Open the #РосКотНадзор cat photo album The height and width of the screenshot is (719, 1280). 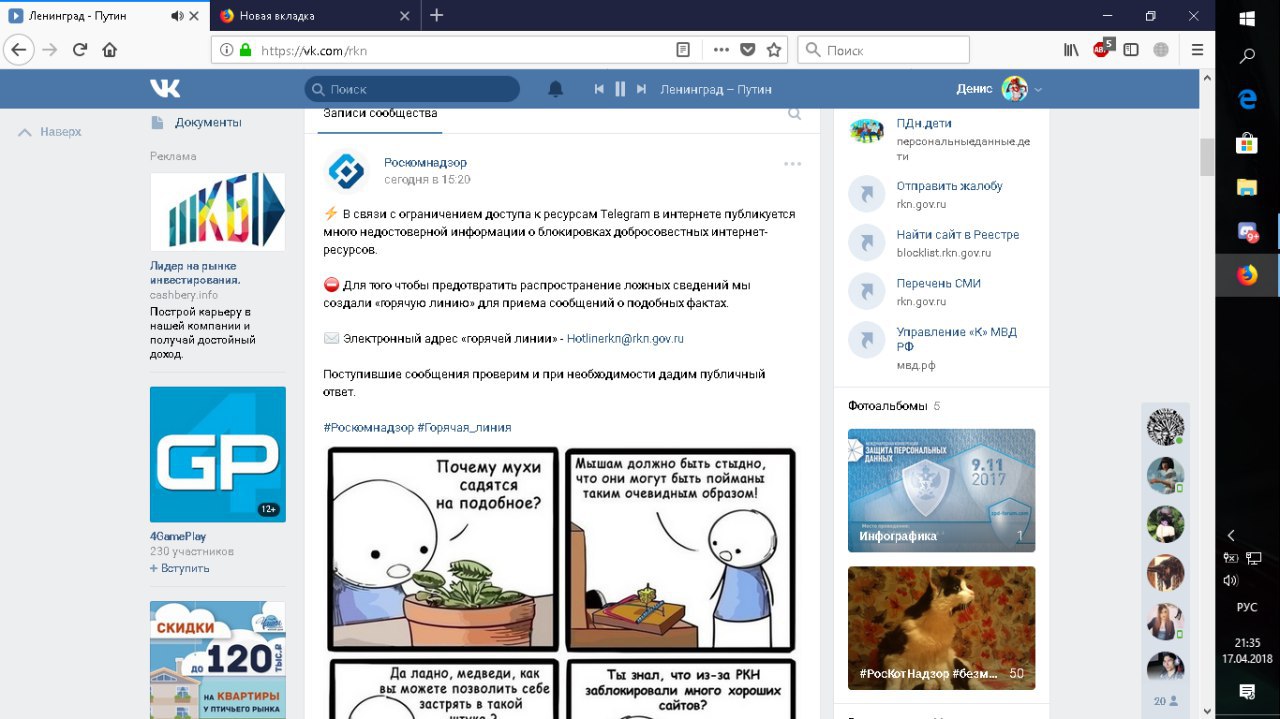[941, 628]
